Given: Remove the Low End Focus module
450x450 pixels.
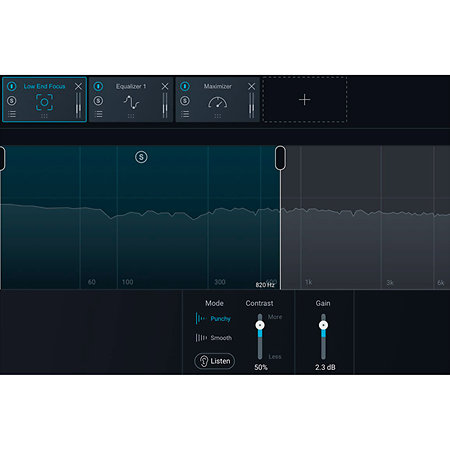Looking at the screenshot, I should point(78,86).
